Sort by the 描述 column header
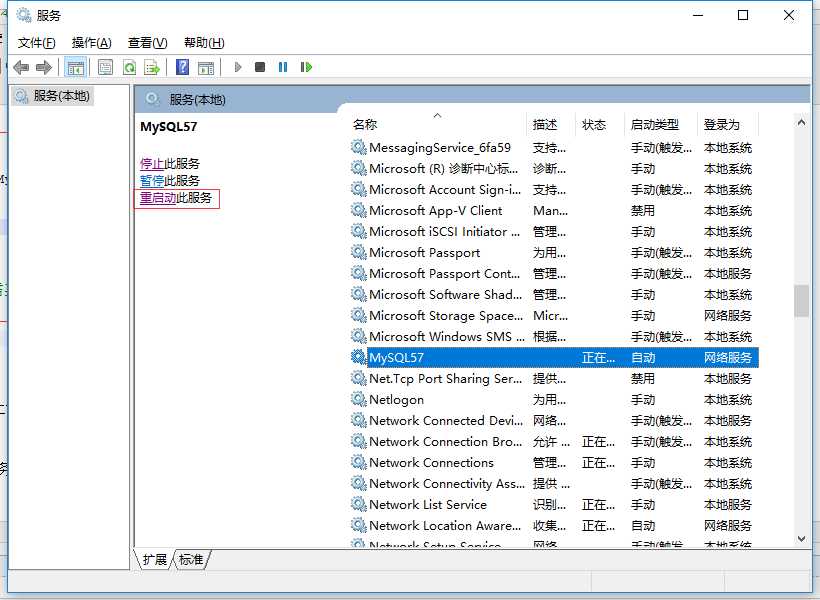The height and width of the screenshot is (600, 820). pos(551,124)
